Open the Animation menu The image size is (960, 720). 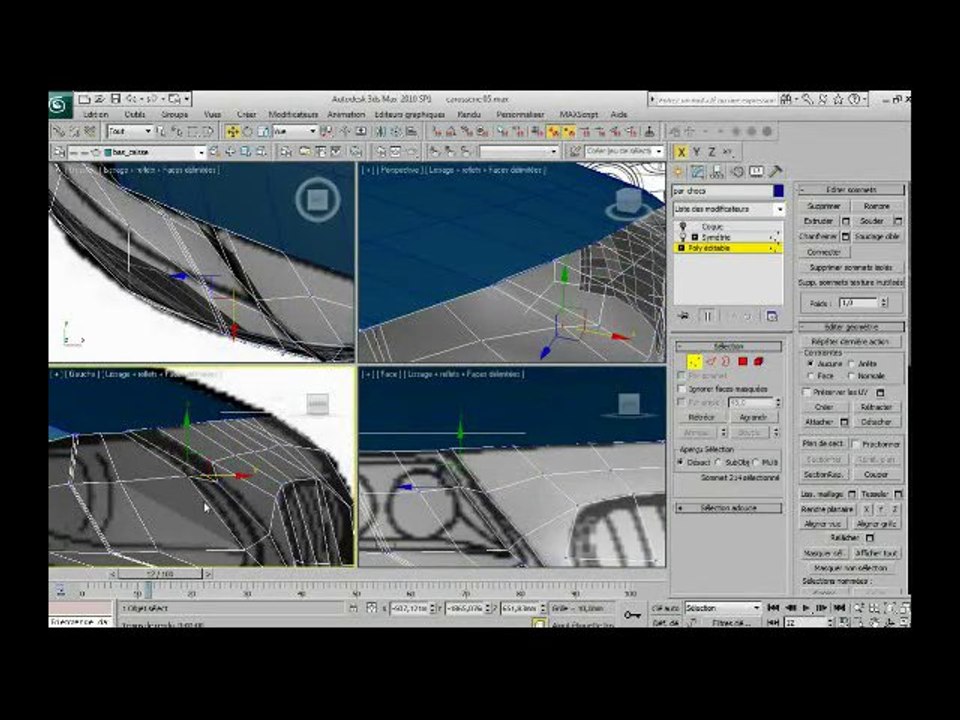(x=346, y=114)
